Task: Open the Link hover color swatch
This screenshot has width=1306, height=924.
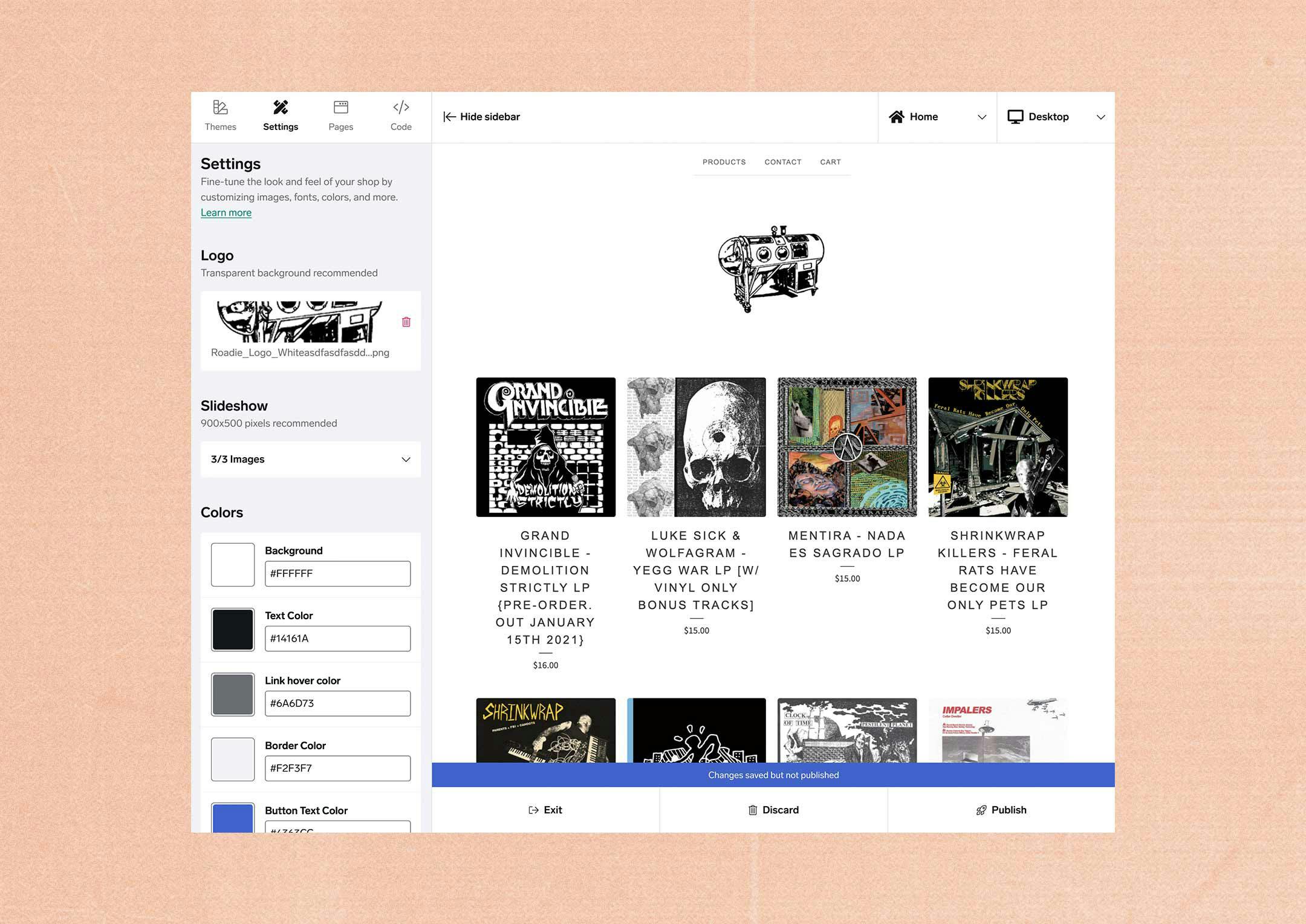Action: click(x=233, y=694)
